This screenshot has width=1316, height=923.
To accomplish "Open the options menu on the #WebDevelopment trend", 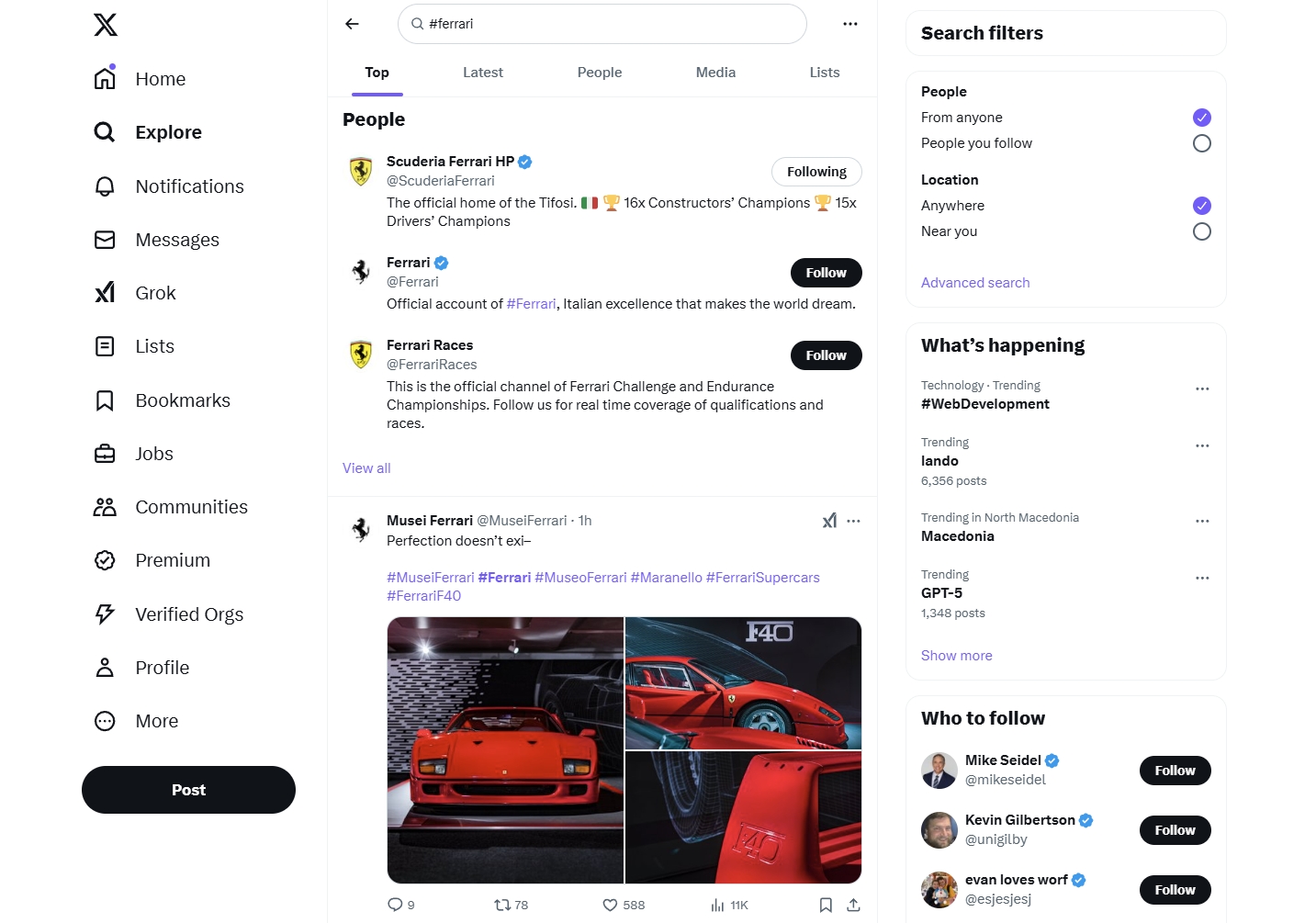I will coord(1202,388).
